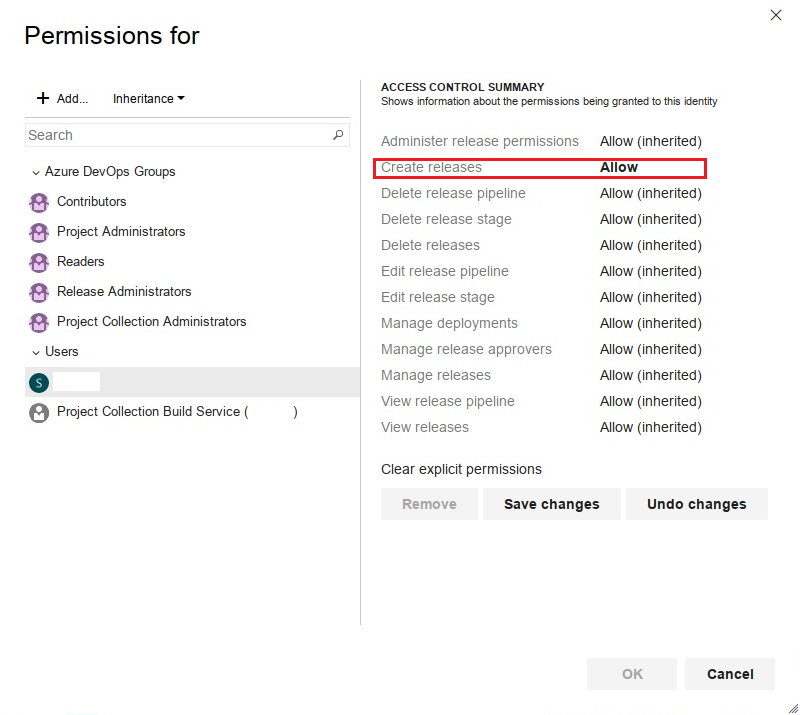The image size is (800, 715).
Task: Open the Inheritance dropdown menu
Action: [x=149, y=99]
